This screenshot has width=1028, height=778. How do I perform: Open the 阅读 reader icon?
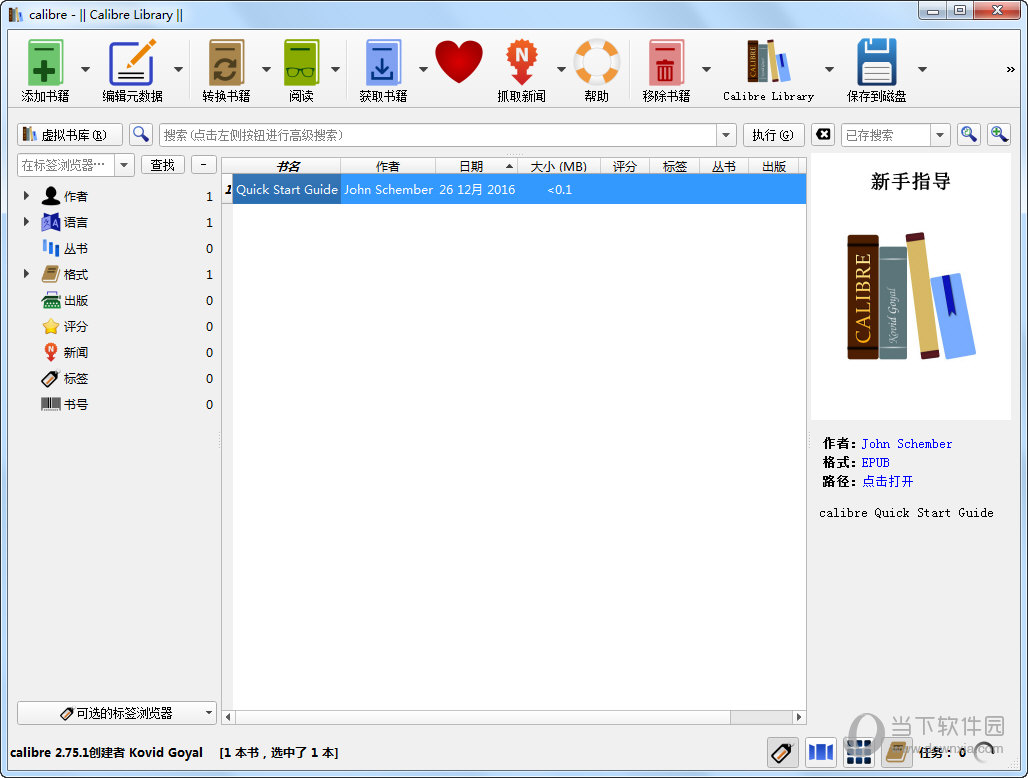point(301,63)
